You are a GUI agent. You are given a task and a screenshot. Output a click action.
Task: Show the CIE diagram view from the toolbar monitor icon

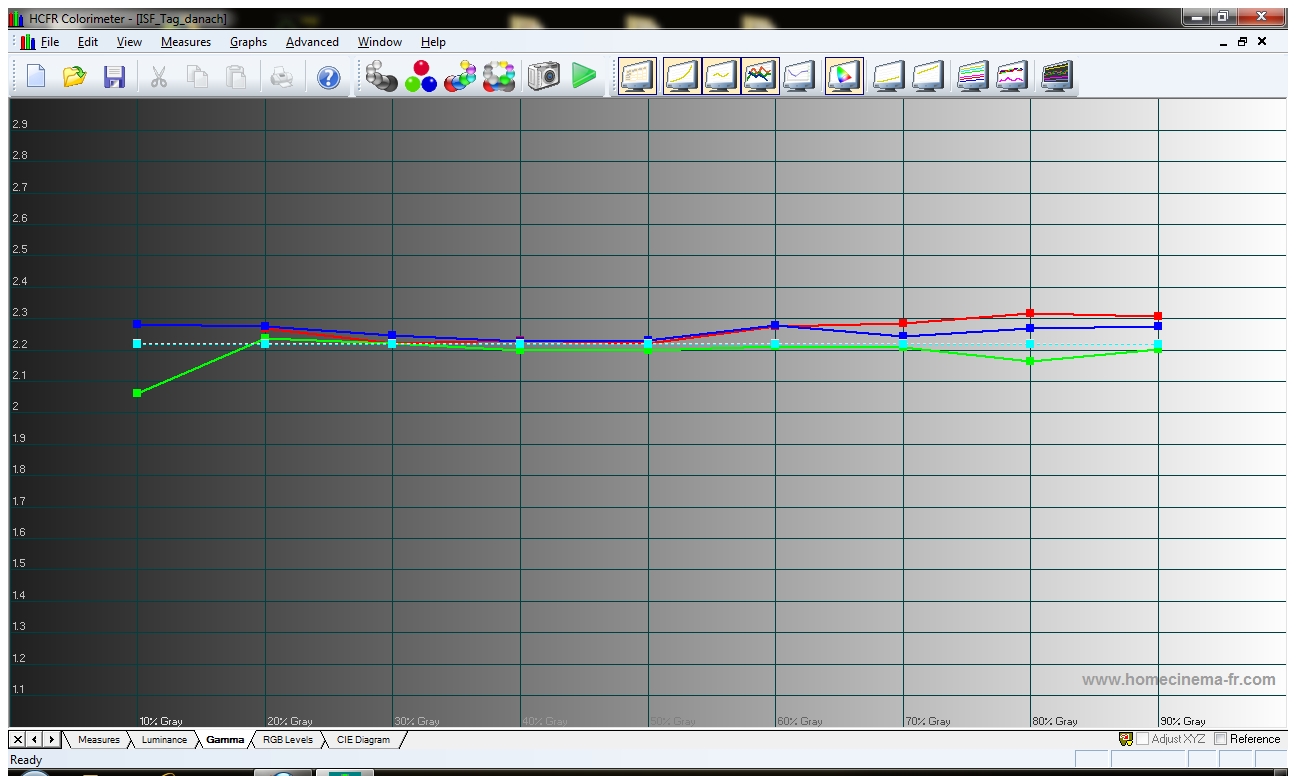point(843,77)
